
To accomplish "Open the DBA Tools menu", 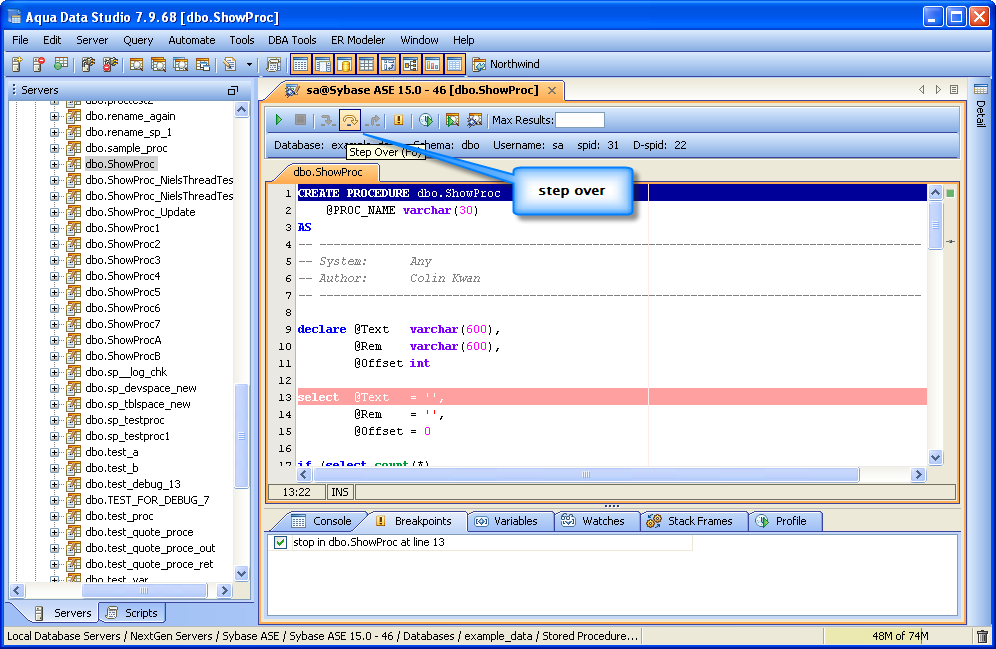I will pos(292,40).
